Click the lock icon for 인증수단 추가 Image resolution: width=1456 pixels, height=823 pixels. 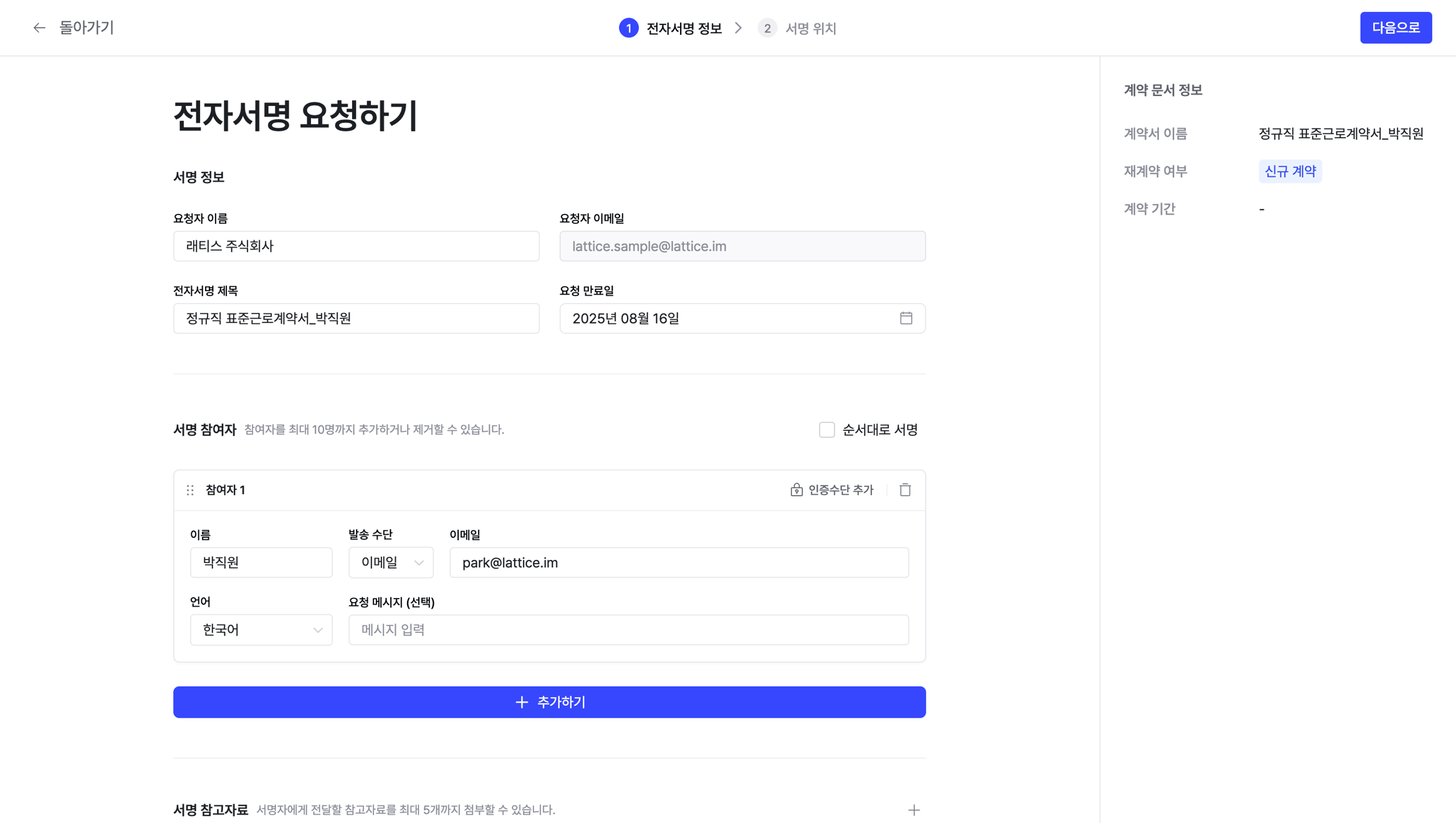point(796,490)
